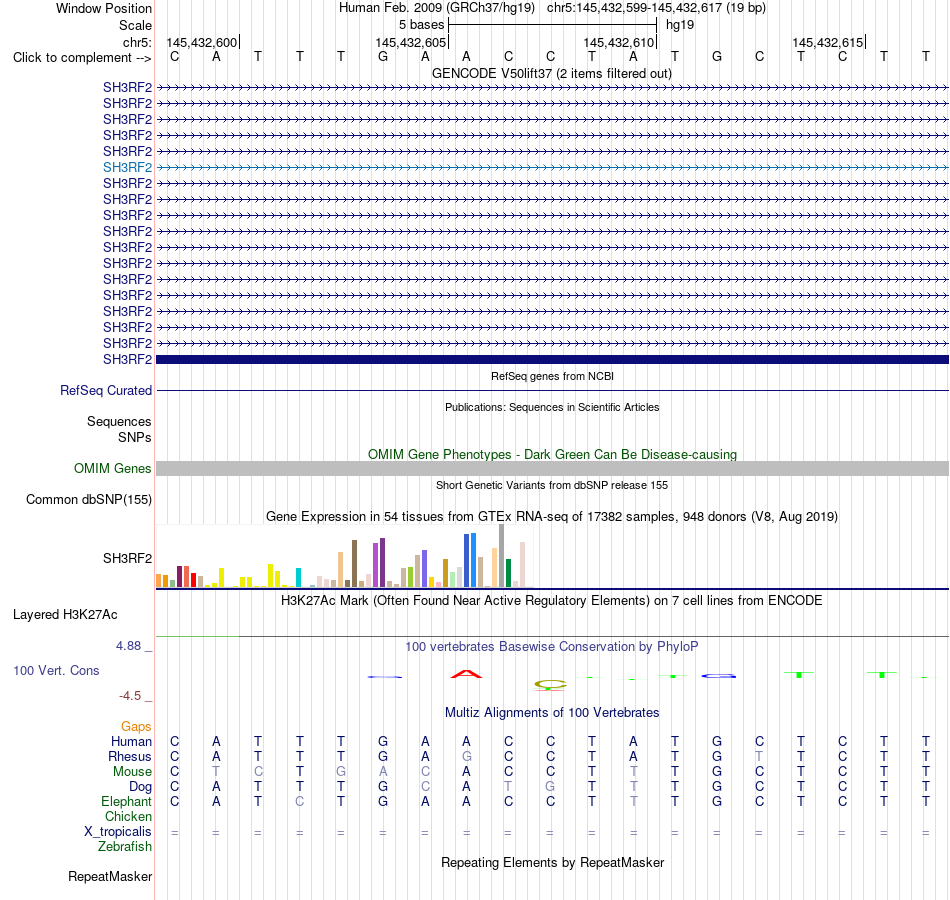Open '100 vertebrates Basewise Conservation by PhyloP' title

click(x=552, y=647)
